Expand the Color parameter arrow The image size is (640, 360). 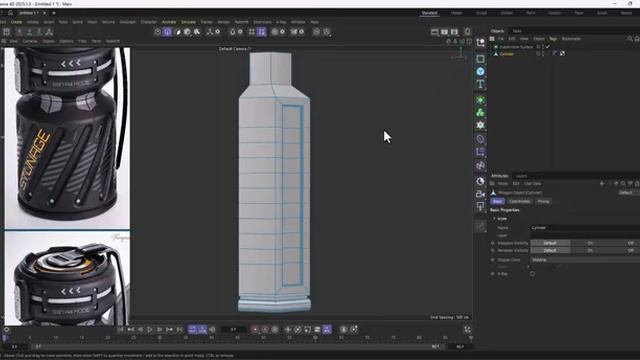pyautogui.click(x=528, y=267)
